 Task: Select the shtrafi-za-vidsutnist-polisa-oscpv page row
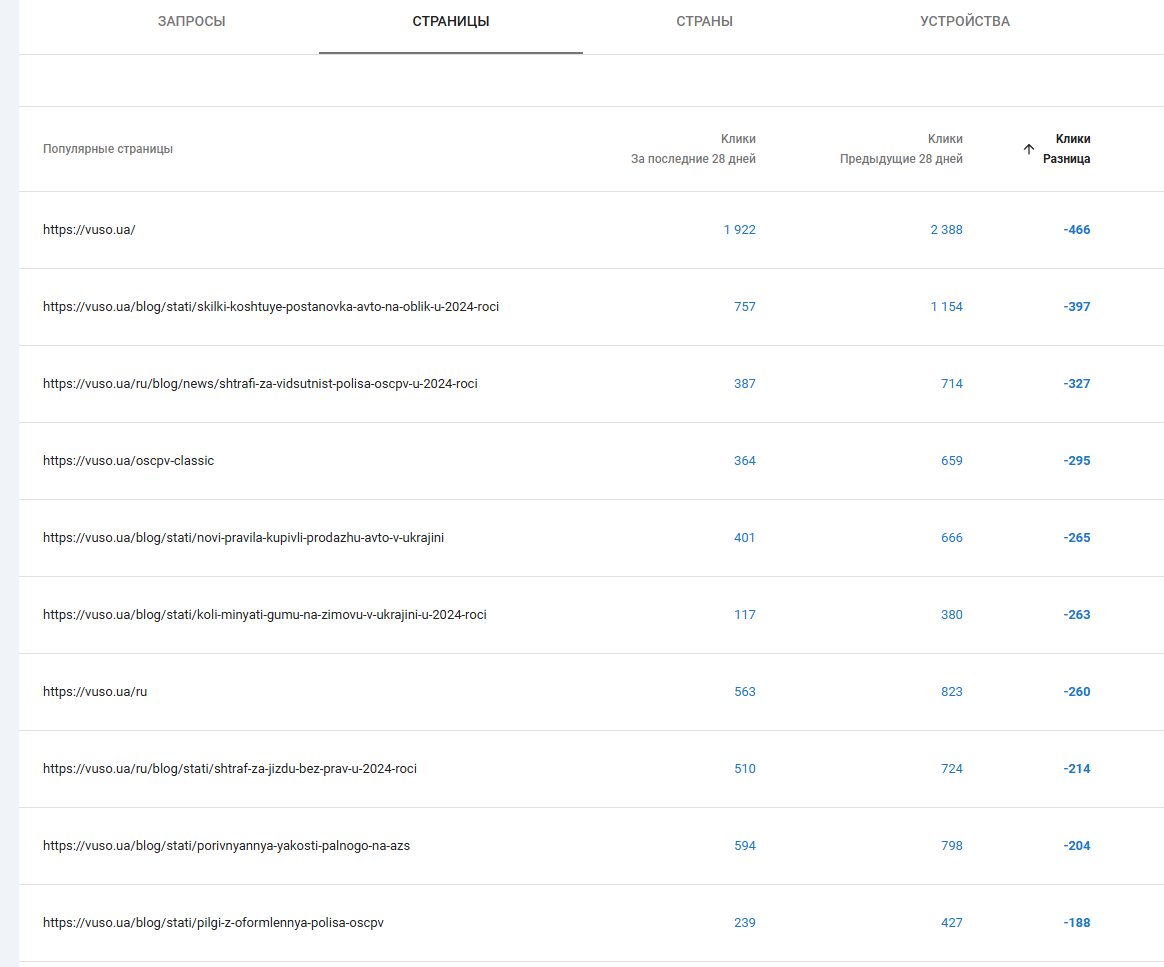260,384
